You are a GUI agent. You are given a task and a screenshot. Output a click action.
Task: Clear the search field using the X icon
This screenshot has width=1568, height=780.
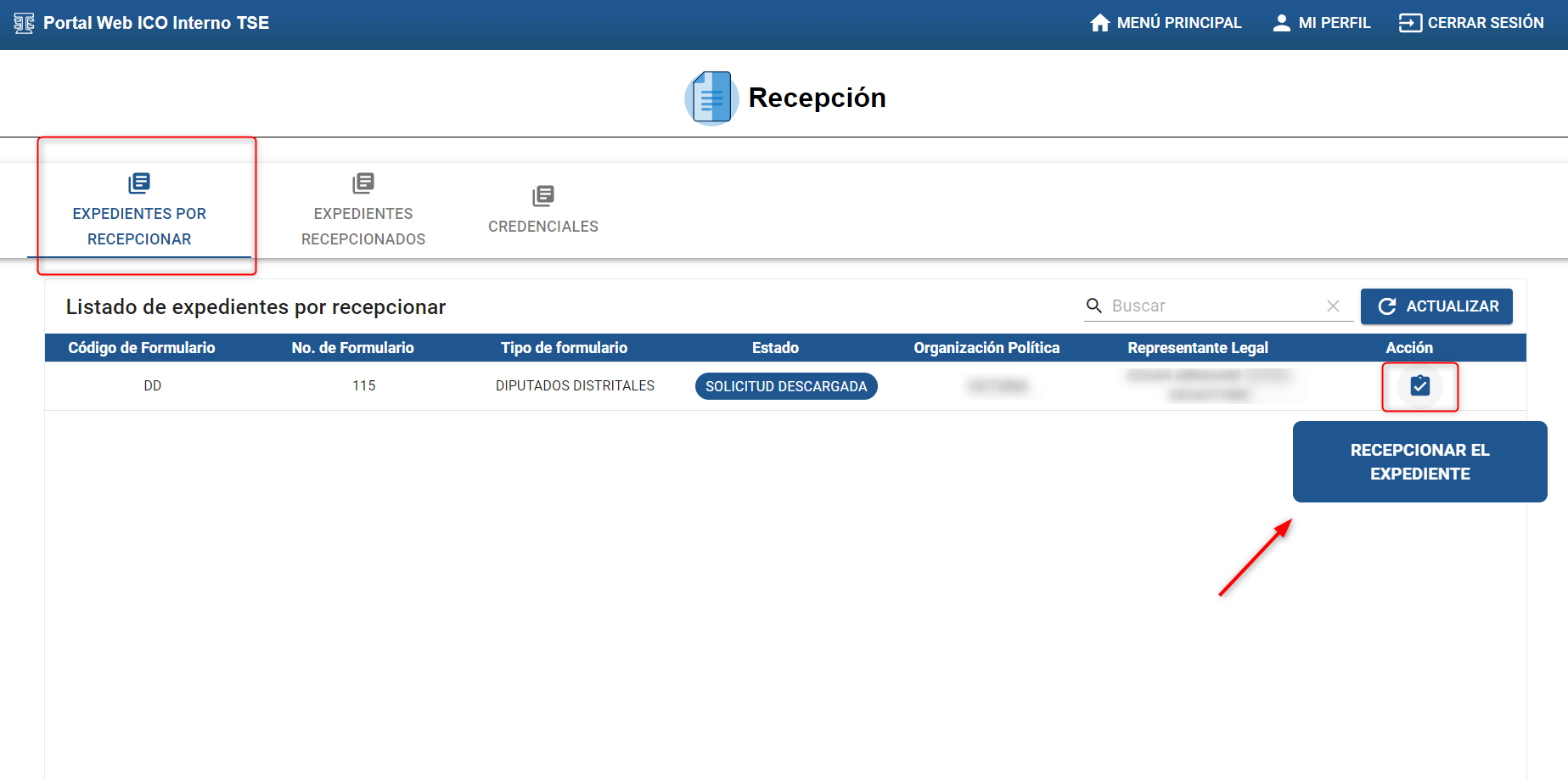tap(1333, 306)
